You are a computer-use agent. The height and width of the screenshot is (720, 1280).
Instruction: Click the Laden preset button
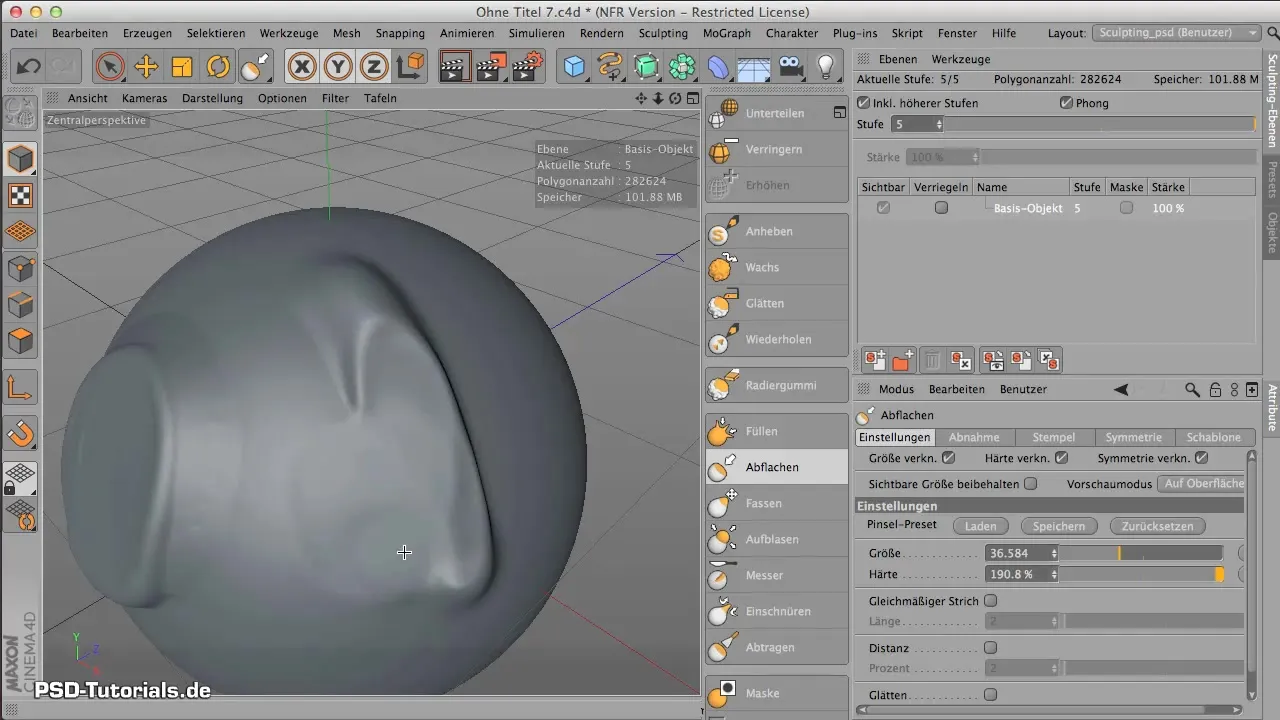(x=980, y=526)
